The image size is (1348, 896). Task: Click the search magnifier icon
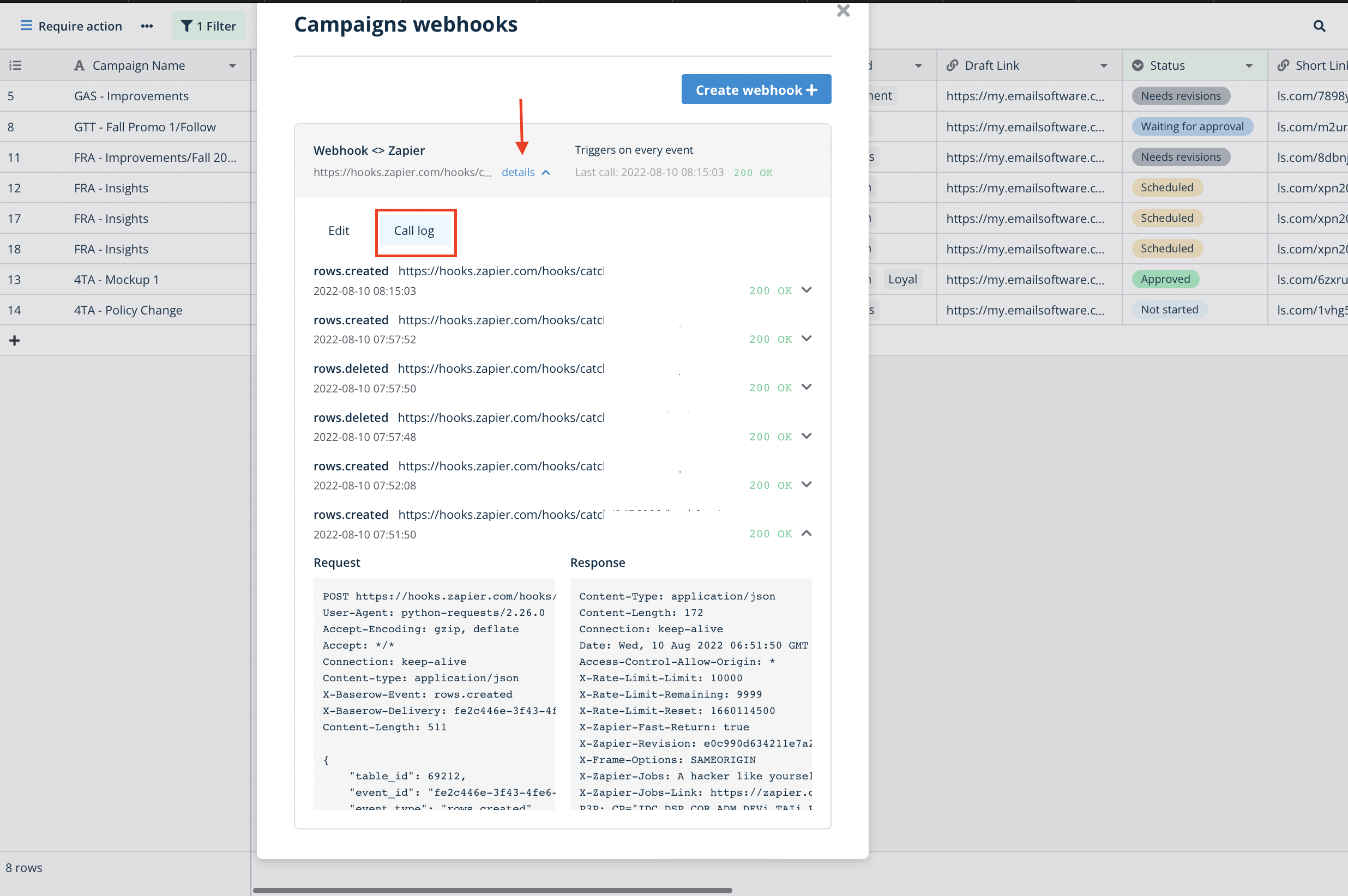point(1319,26)
